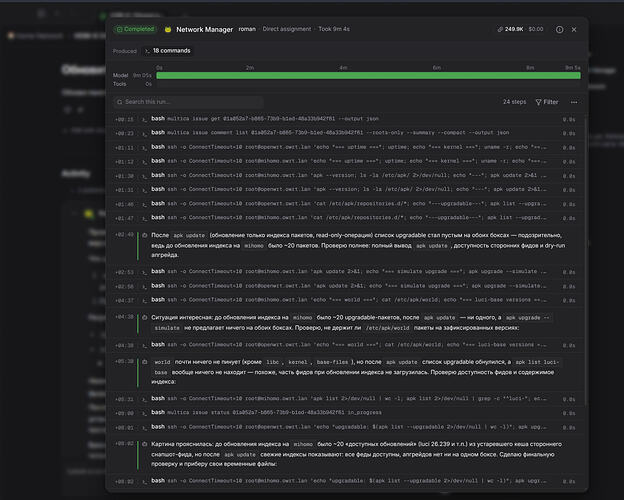
Task: Click the 'roman' assignee name
Action: click(x=247, y=29)
